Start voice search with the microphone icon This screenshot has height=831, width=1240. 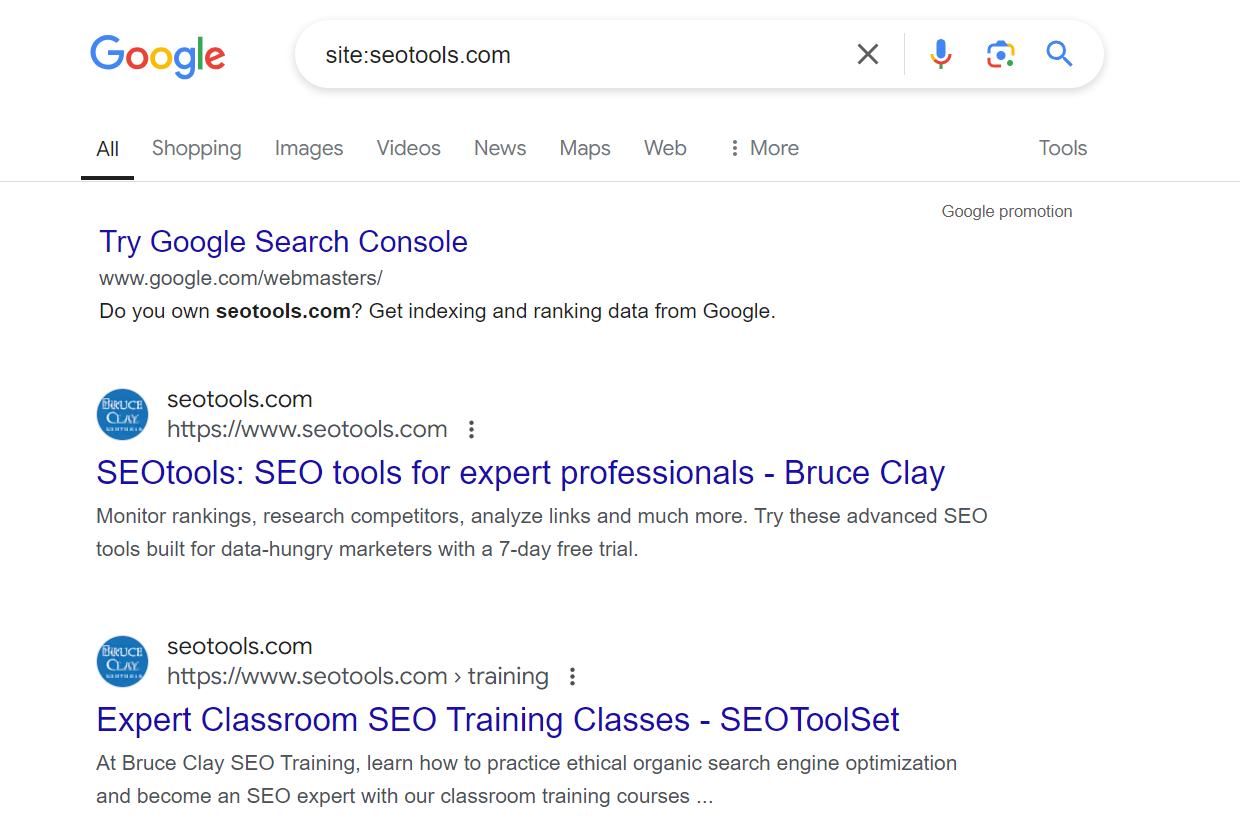[x=940, y=54]
